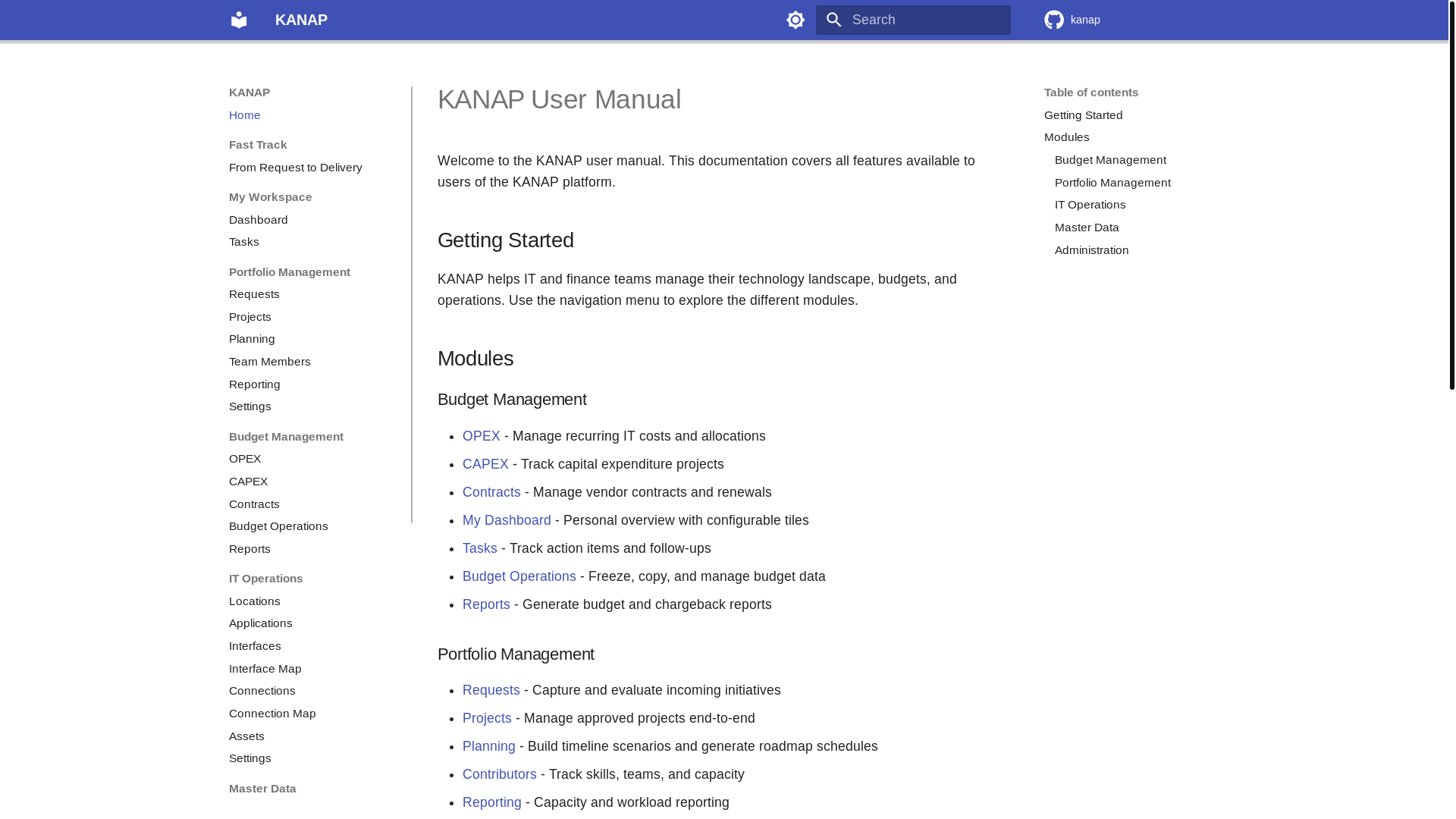Open Reporting in the sidebar
The image size is (1456, 819).
click(x=255, y=384)
